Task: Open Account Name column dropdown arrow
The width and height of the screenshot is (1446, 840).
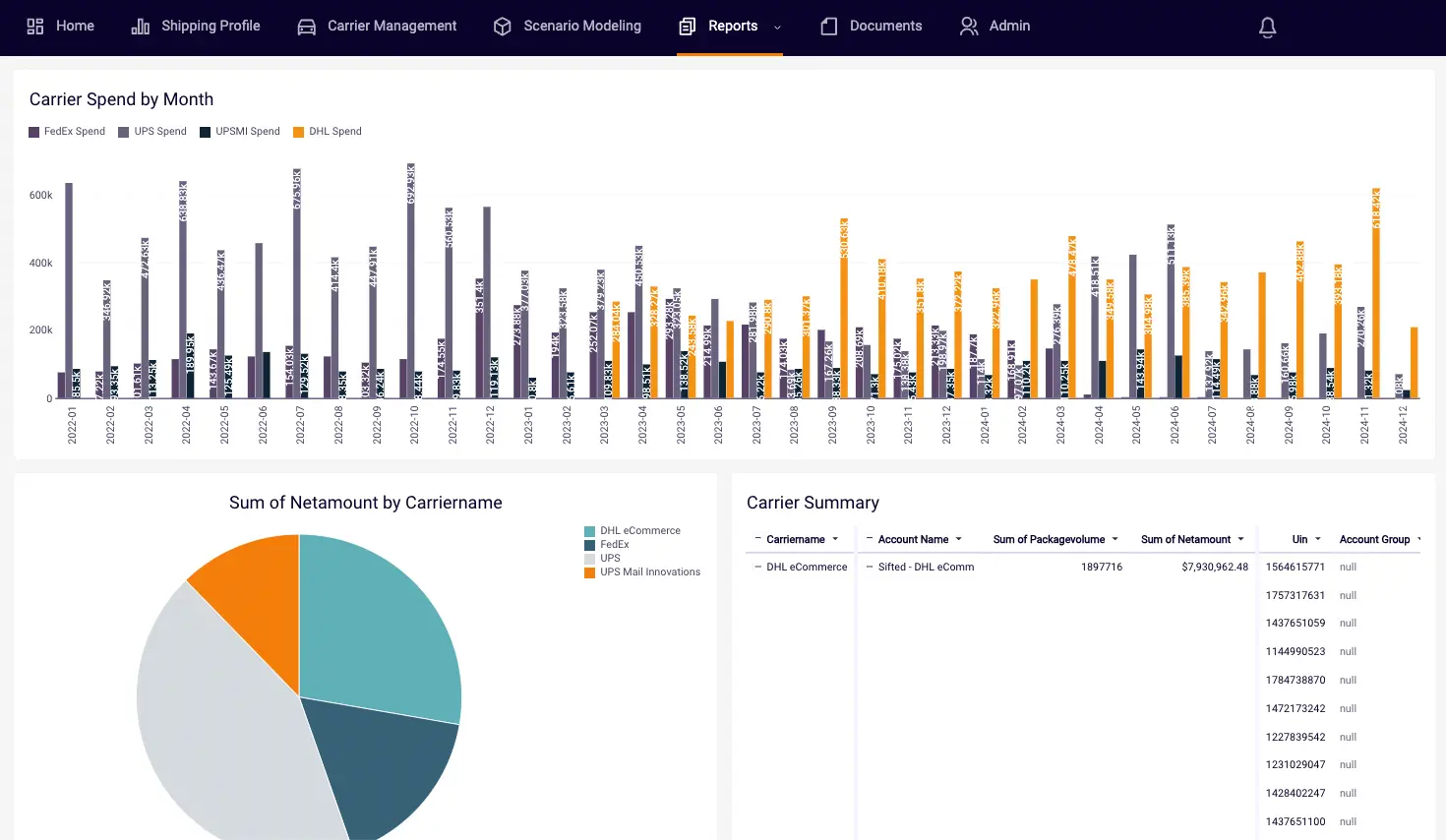Action: coord(958,539)
